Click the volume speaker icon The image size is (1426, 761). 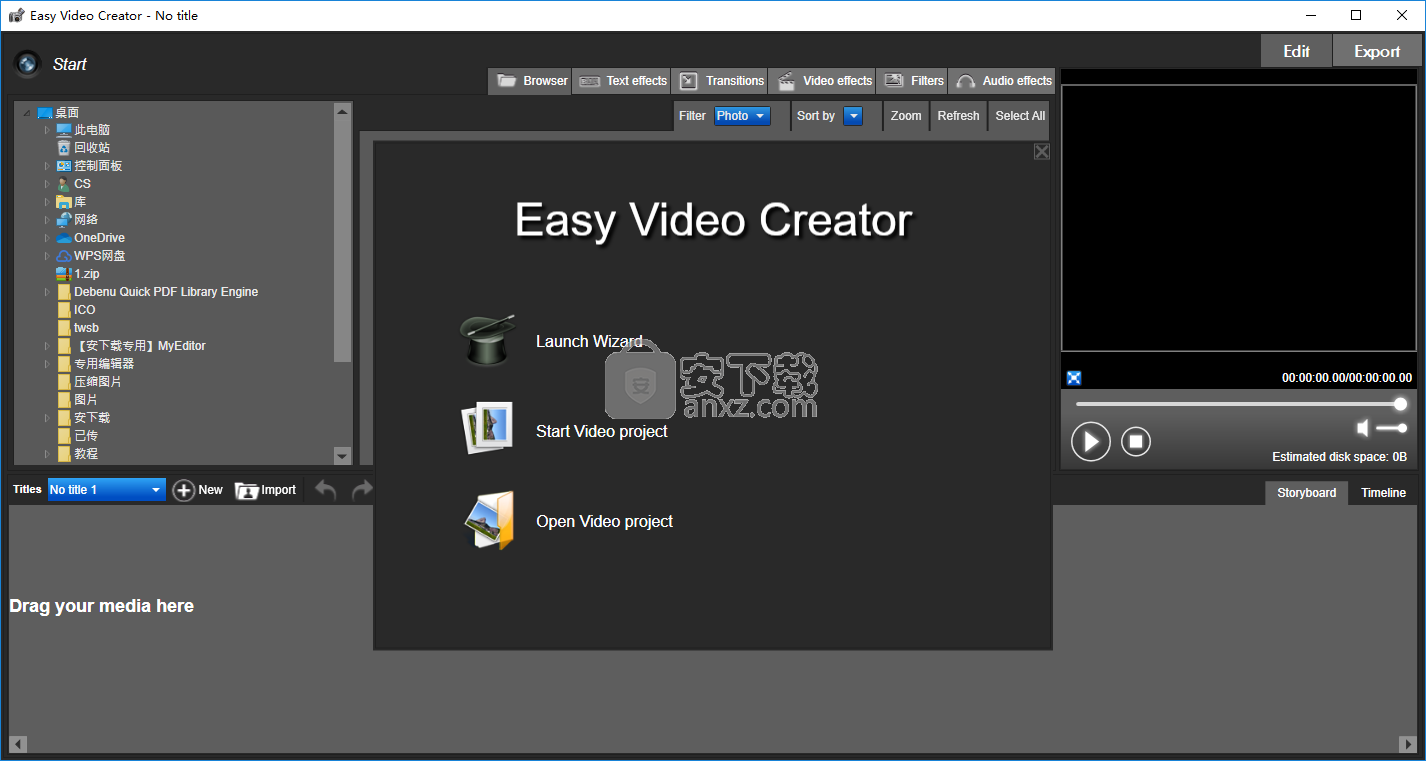[1362, 428]
